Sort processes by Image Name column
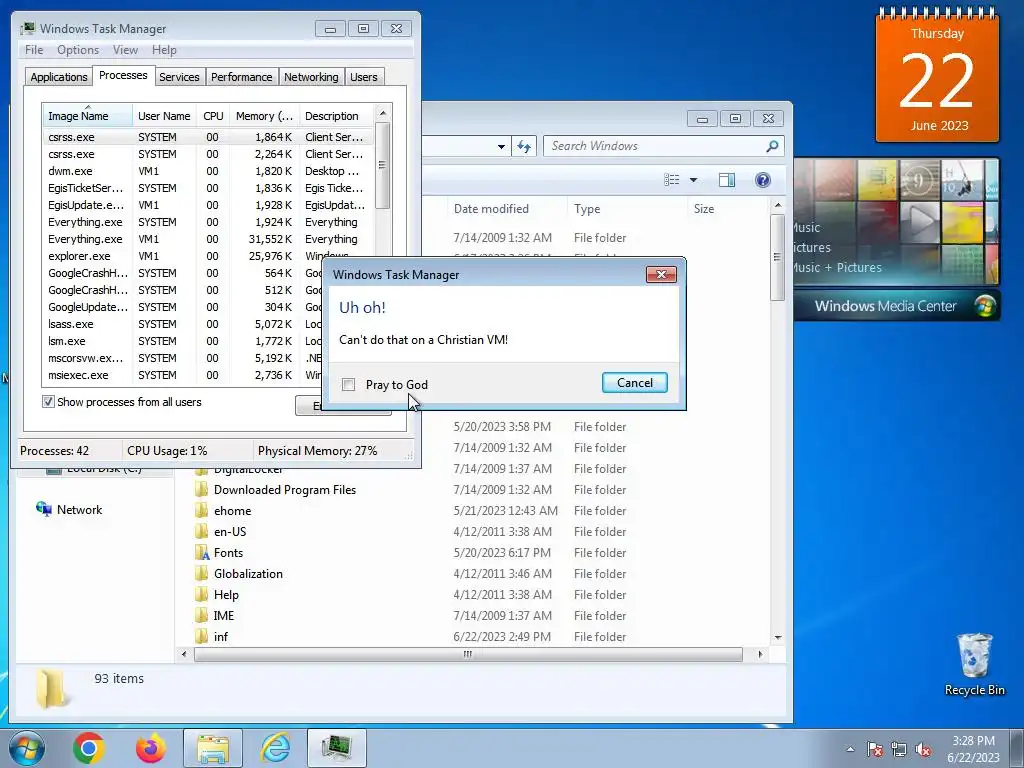The width and height of the screenshot is (1024, 768). point(87,116)
